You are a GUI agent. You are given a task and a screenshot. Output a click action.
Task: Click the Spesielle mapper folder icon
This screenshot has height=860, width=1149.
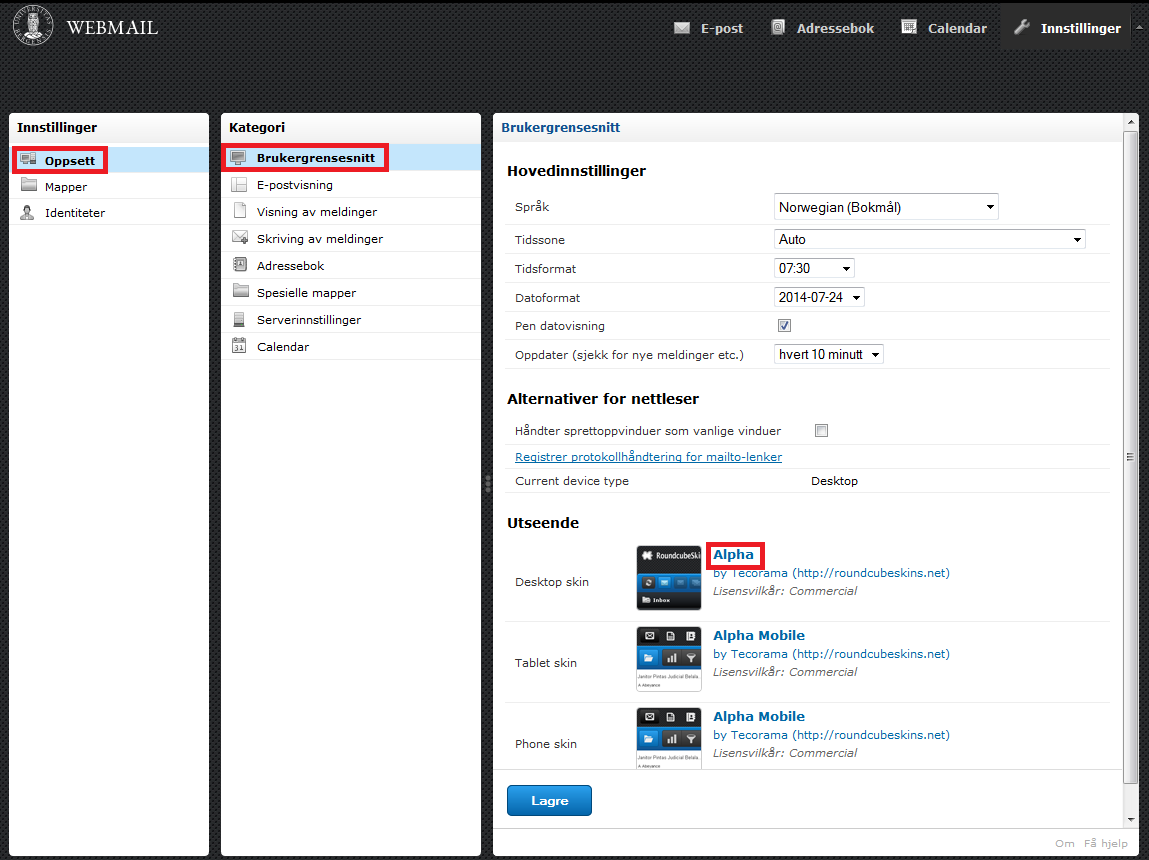click(x=239, y=292)
